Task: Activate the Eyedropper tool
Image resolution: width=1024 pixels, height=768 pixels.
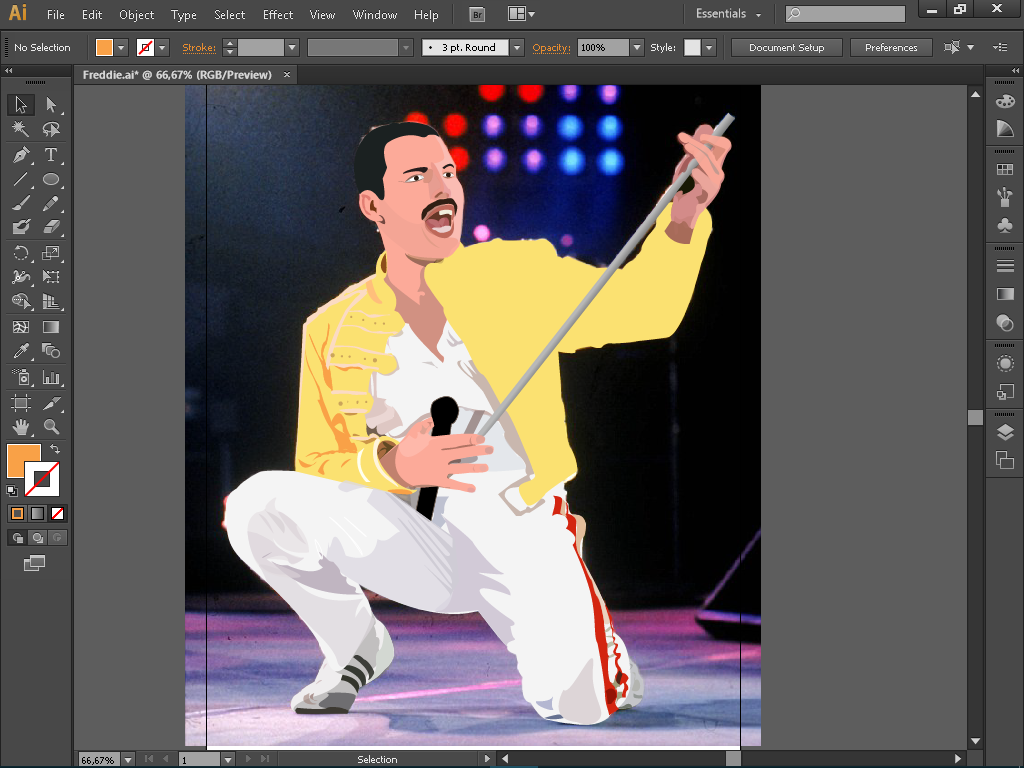Action: (x=20, y=351)
